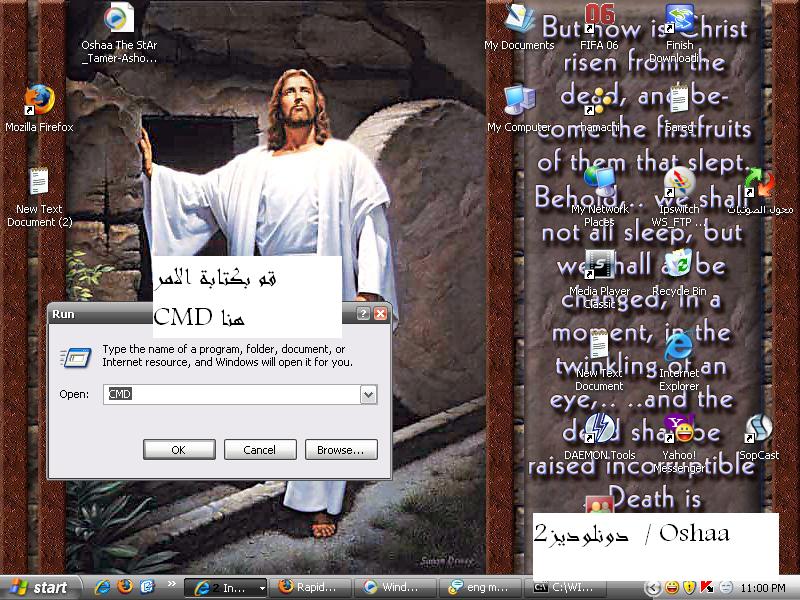
Task: Click OK in the Run dialog
Action: (x=179, y=449)
